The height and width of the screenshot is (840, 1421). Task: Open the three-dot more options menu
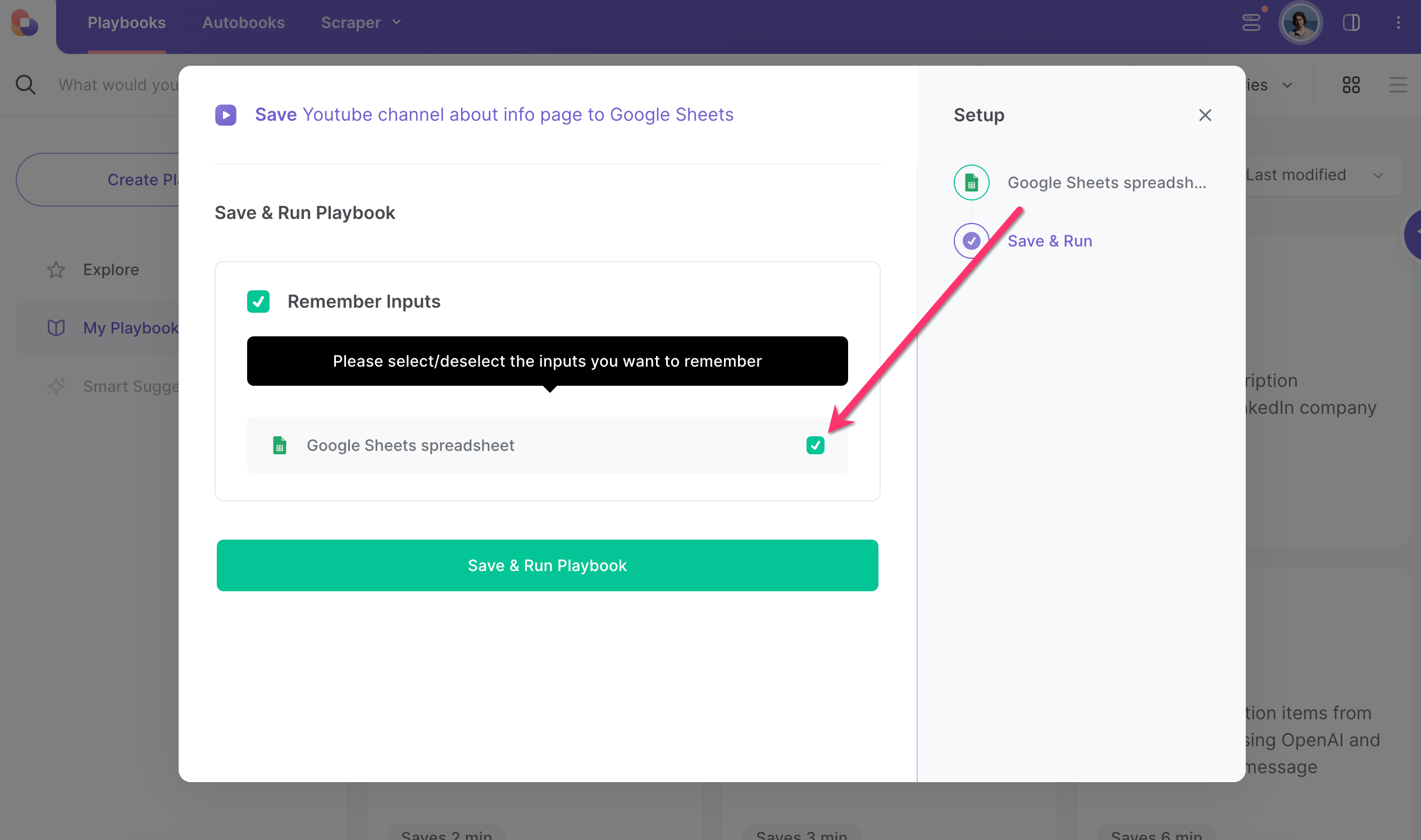[1399, 22]
